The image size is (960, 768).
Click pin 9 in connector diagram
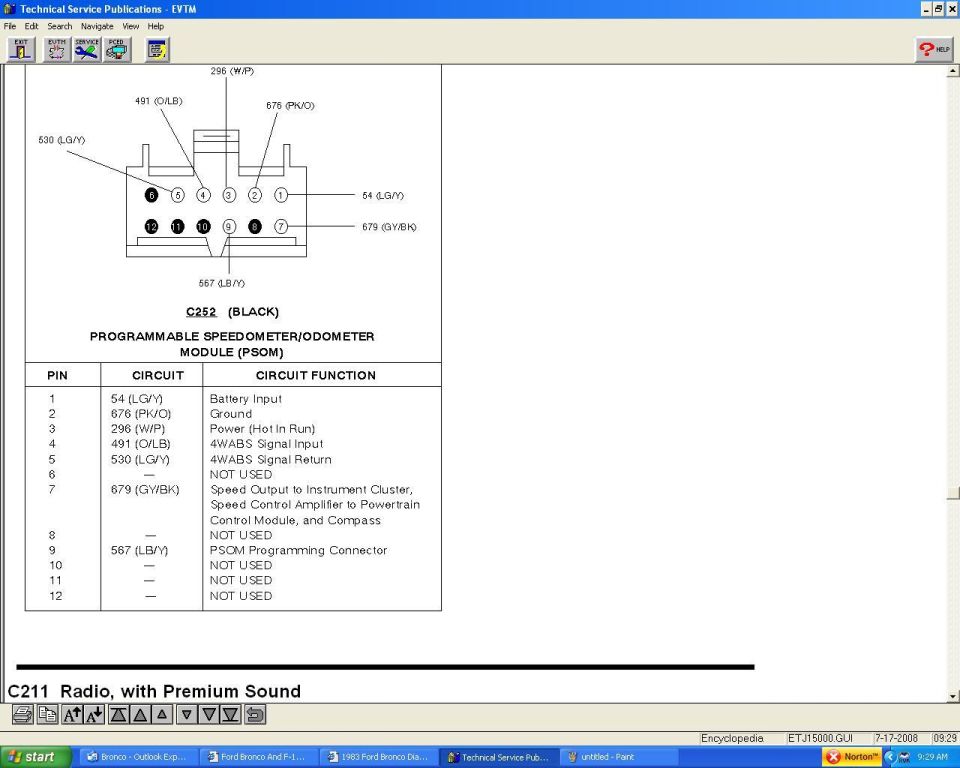point(229,227)
